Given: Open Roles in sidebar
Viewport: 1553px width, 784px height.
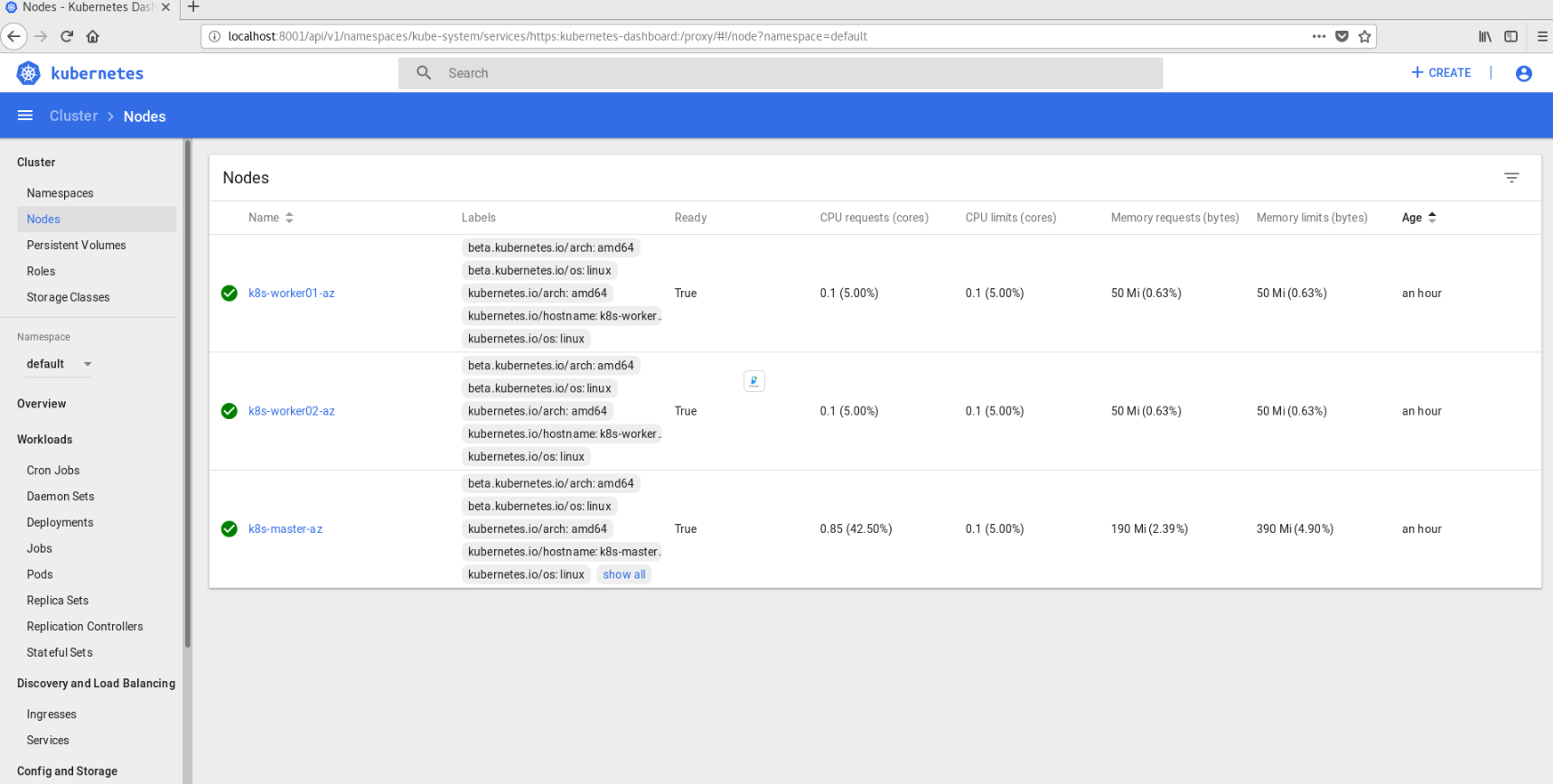Looking at the screenshot, I should pyautogui.click(x=41, y=271).
